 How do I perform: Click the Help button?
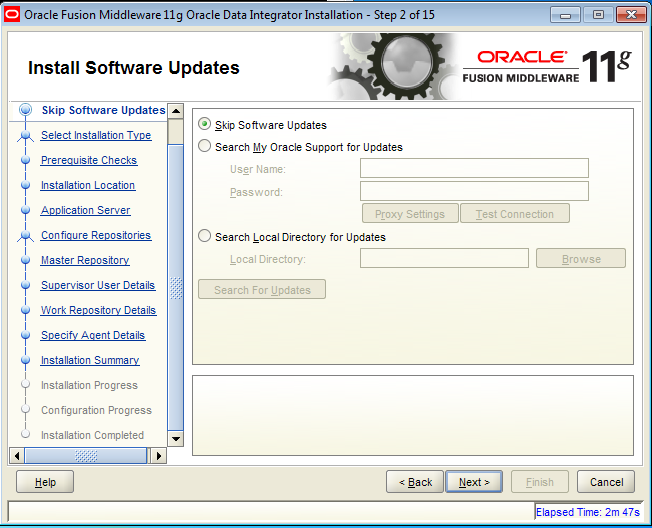click(45, 482)
